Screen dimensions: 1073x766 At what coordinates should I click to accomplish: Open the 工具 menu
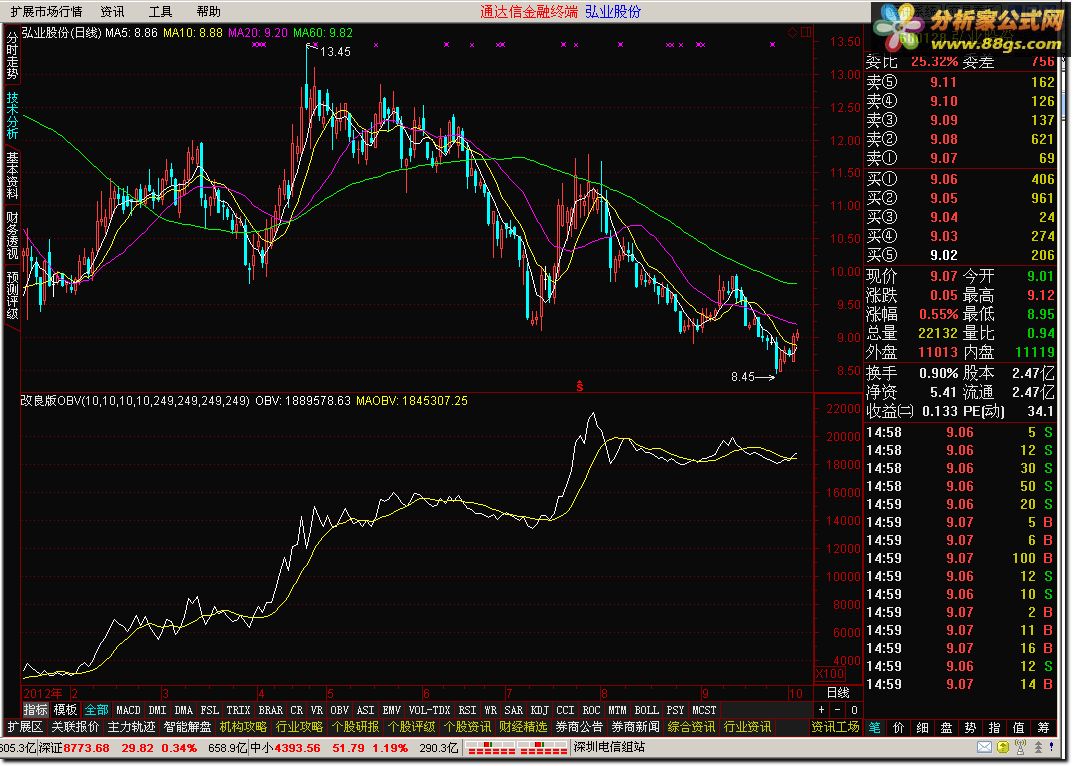[x=160, y=12]
